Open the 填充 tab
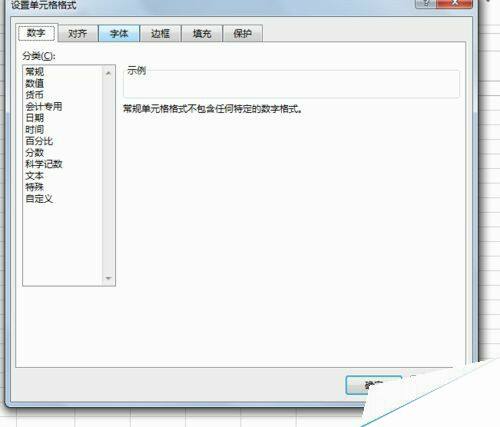Screen dimensions: 500x427 (202, 33)
